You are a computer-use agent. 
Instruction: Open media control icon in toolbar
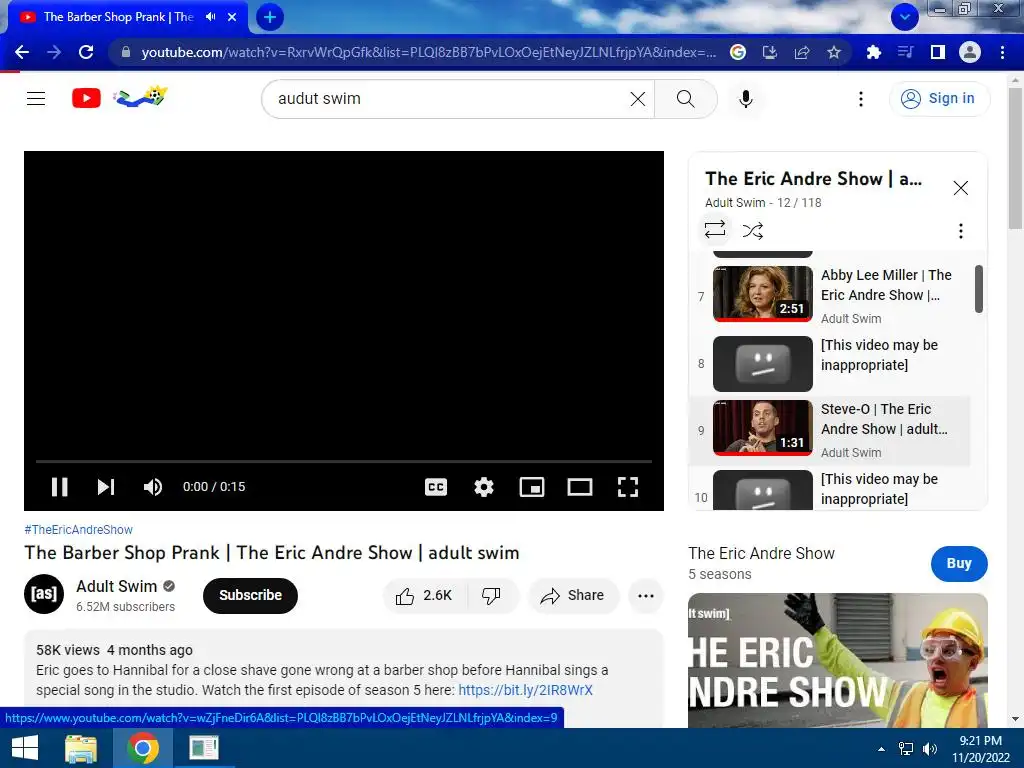tap(905, 52)
